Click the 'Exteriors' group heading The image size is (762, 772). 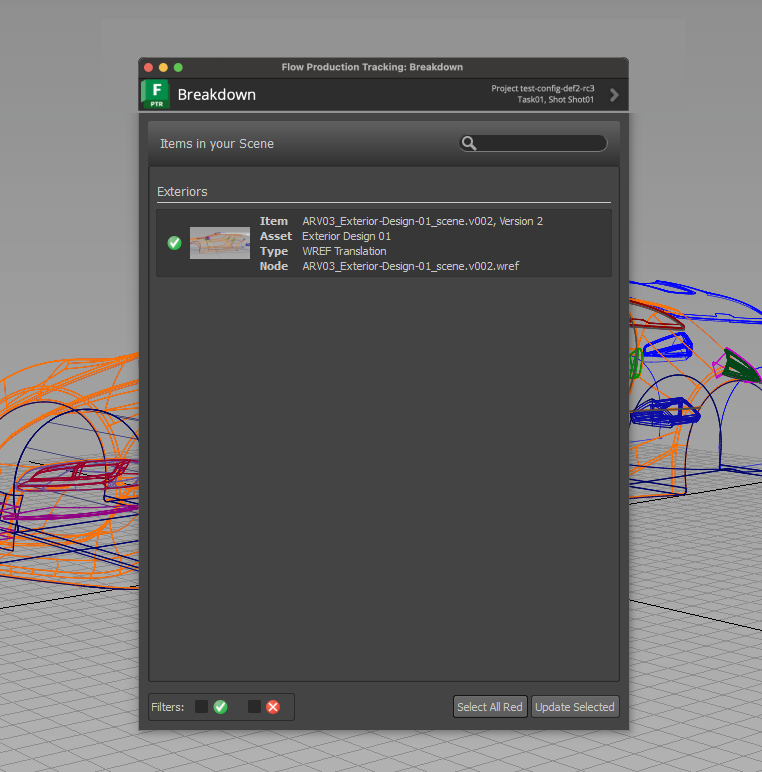coord(182,192)
